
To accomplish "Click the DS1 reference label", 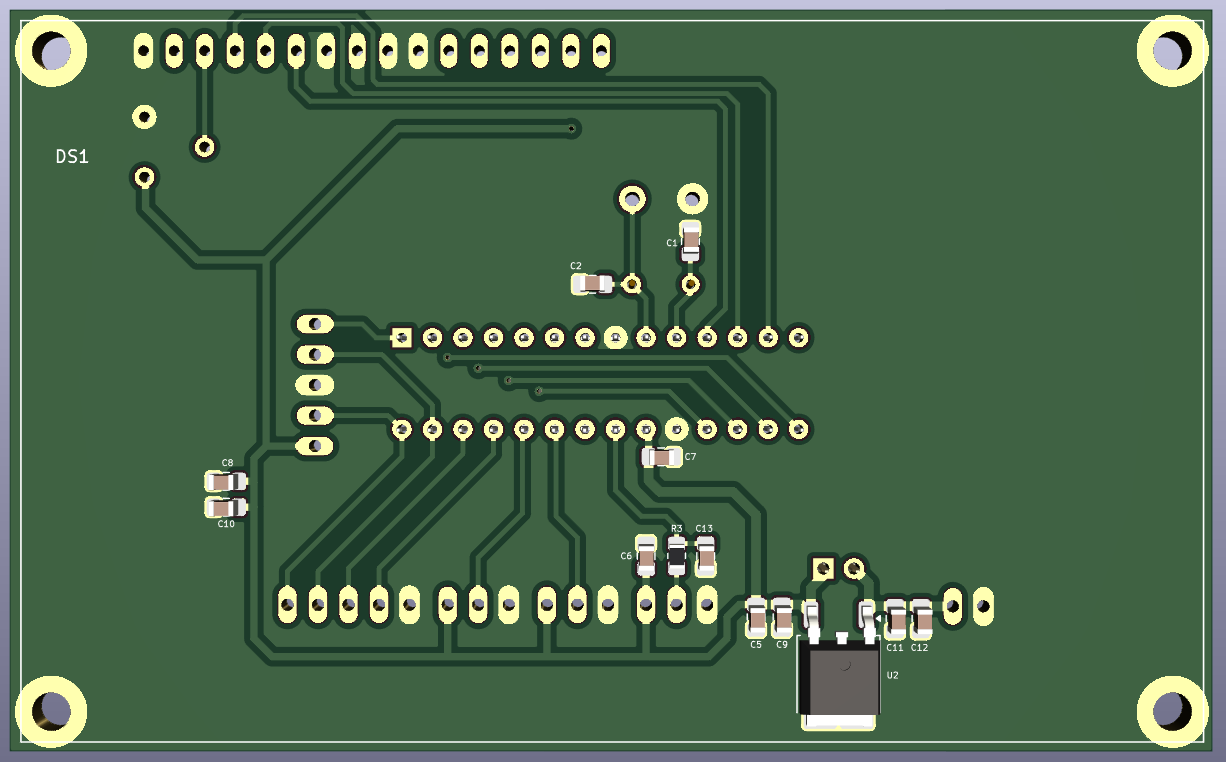I will click(x=72, y=157).
